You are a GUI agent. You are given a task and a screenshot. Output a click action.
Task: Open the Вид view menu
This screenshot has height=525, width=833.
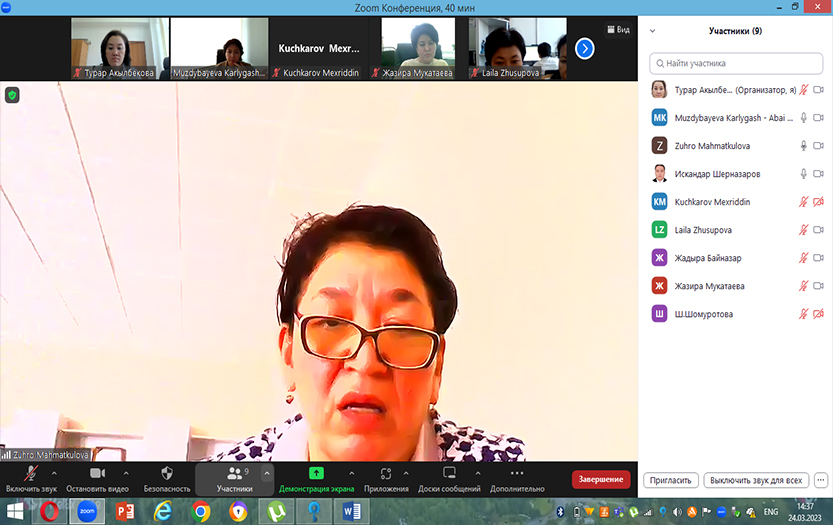coord(618,30)
